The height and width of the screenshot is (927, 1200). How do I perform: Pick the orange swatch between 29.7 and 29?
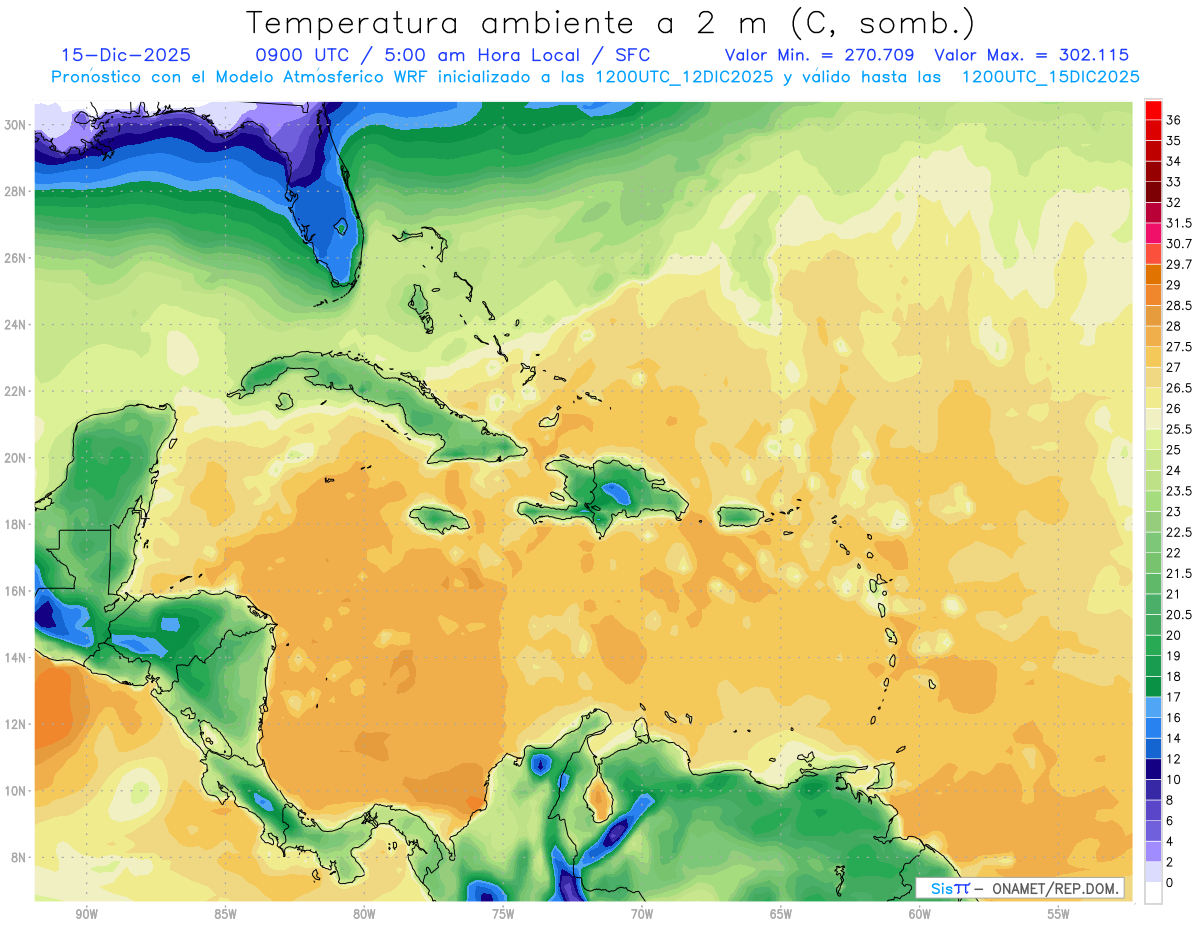pyautogui.click(x=1153, y=274)
